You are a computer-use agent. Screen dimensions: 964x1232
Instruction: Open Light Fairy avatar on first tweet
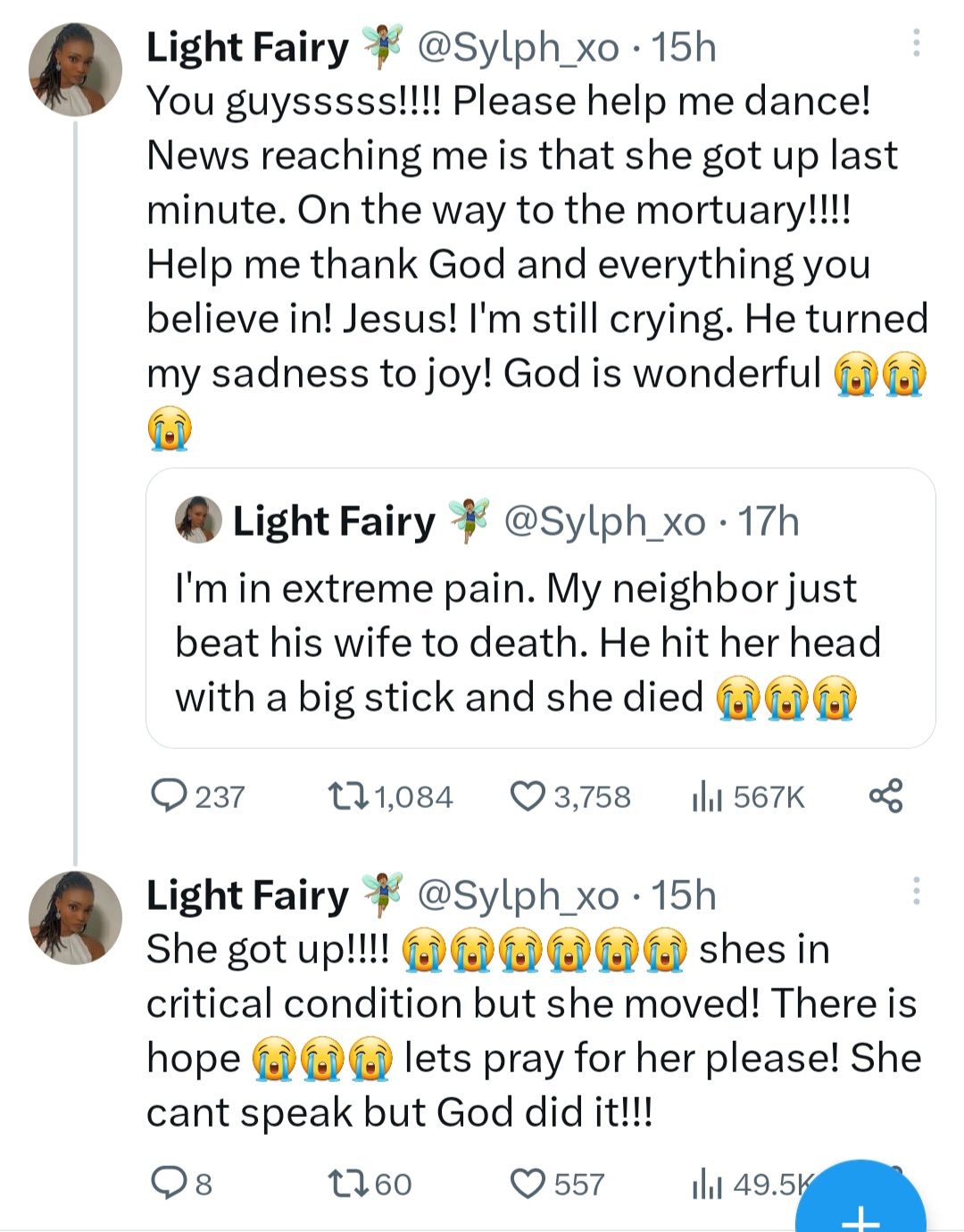(76, 70)
